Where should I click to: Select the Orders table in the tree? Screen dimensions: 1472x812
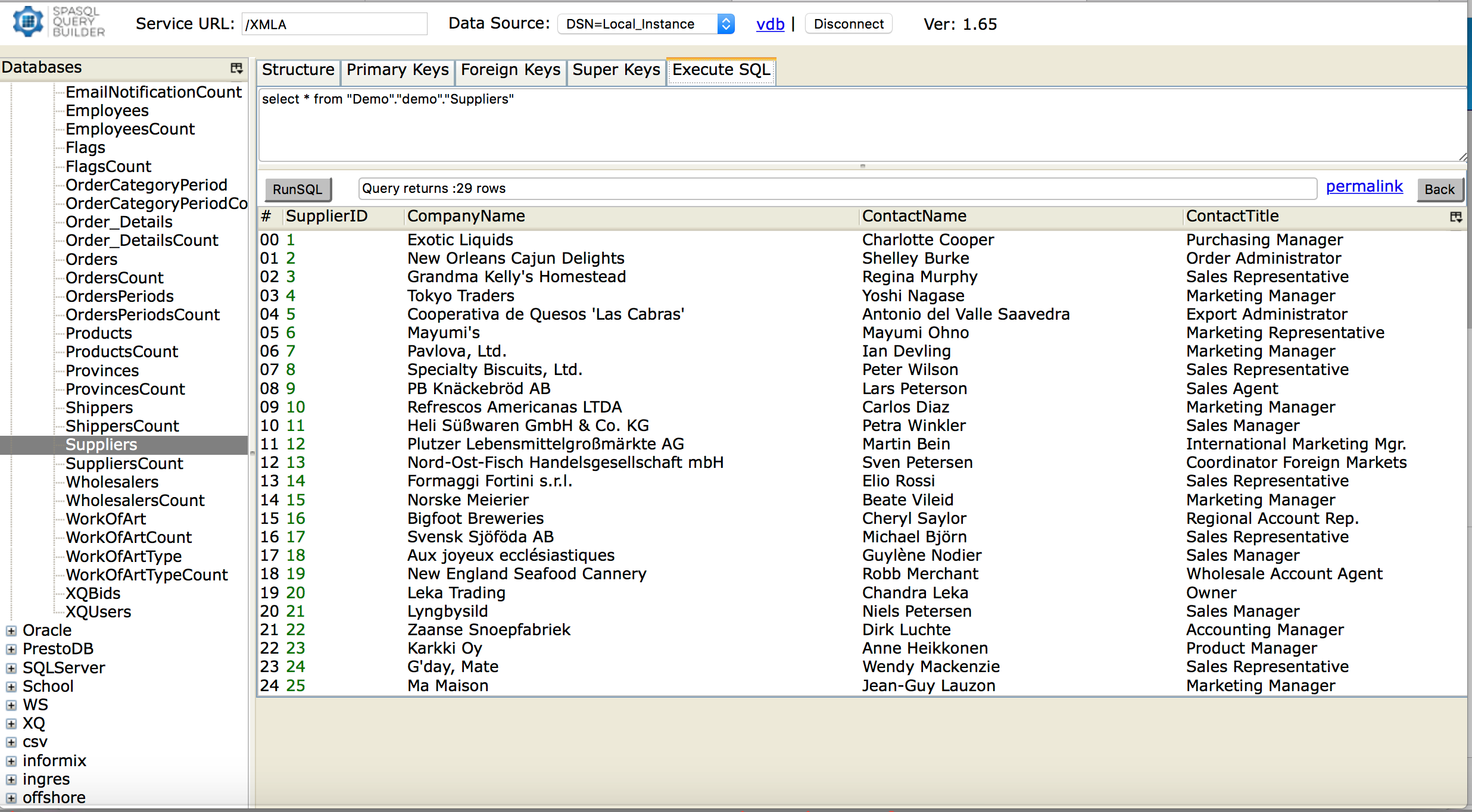91,259
